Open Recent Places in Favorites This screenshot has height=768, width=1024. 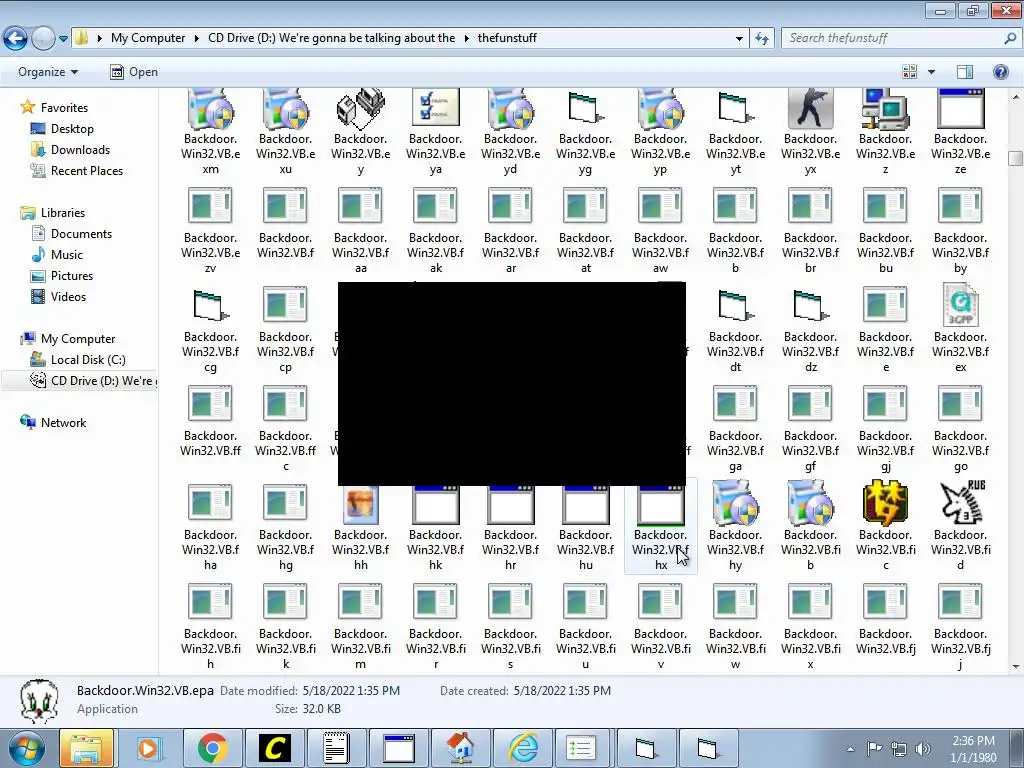point(87,170)
